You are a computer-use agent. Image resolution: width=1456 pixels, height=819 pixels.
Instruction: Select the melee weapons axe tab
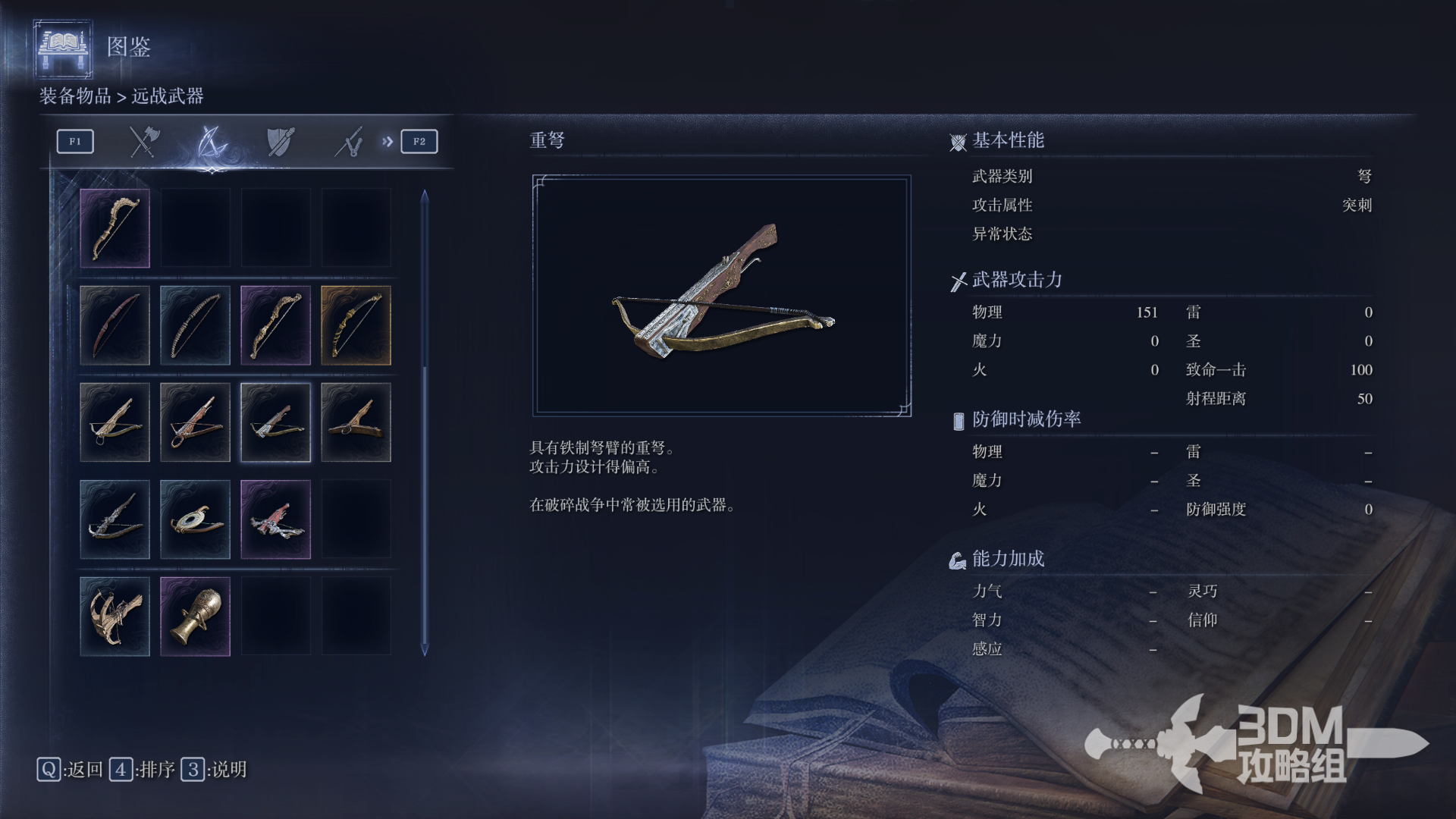[x=144, y=141]
